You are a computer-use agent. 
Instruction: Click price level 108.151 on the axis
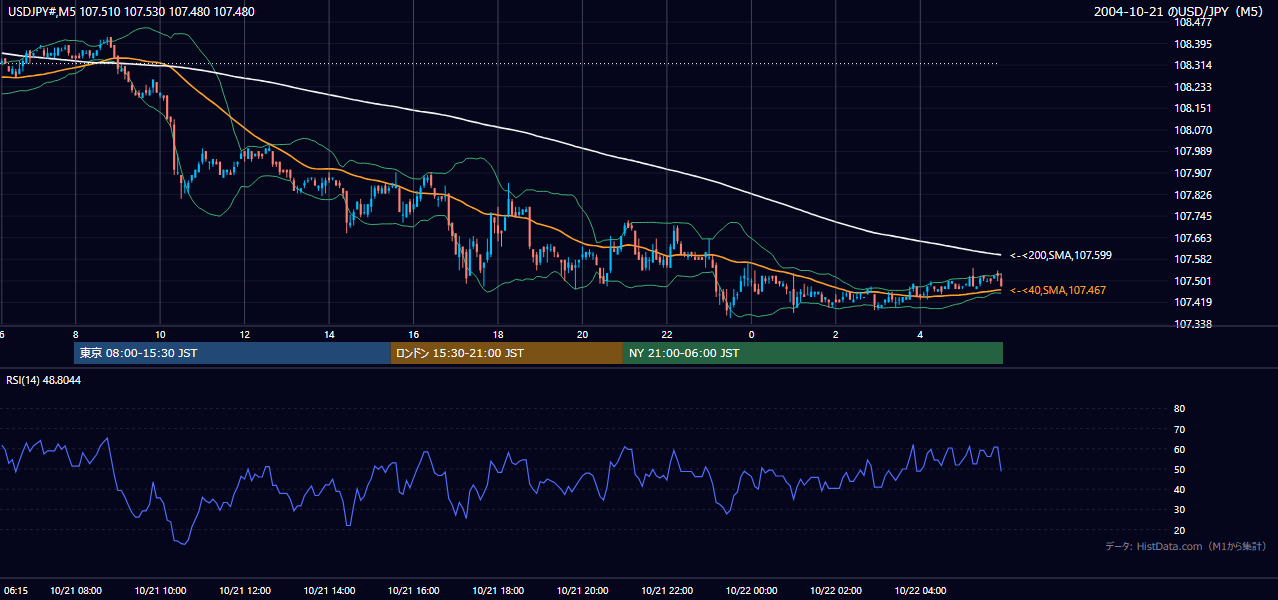1192,108
